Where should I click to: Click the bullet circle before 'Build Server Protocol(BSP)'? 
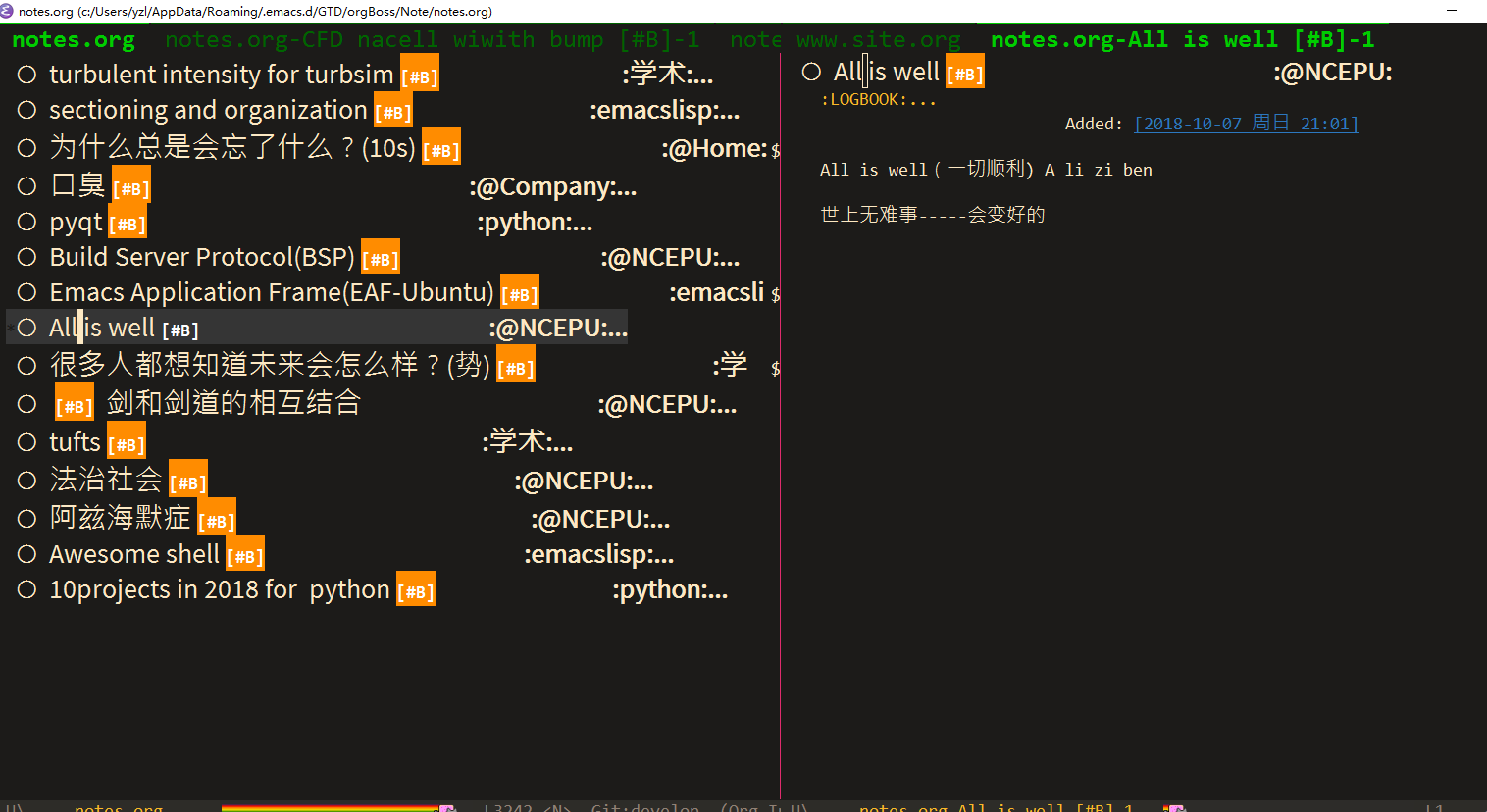point(27,257)
